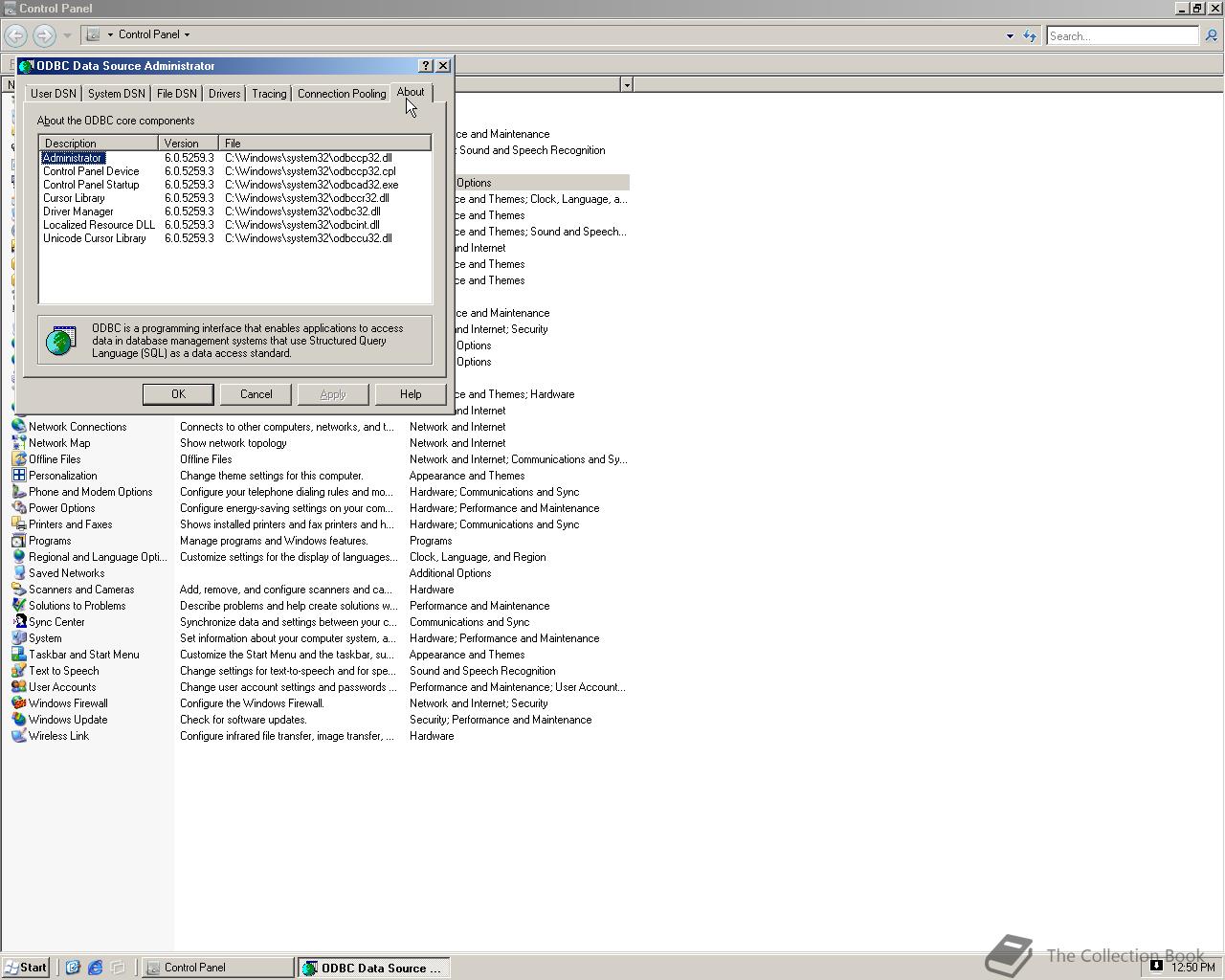
Task: Open address bar history dropdown
Action: (1010, 35)
